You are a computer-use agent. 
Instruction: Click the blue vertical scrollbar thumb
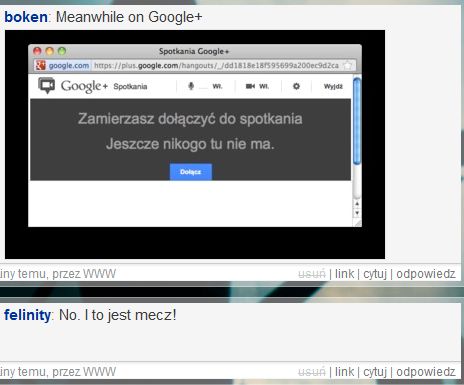(357, 121)
